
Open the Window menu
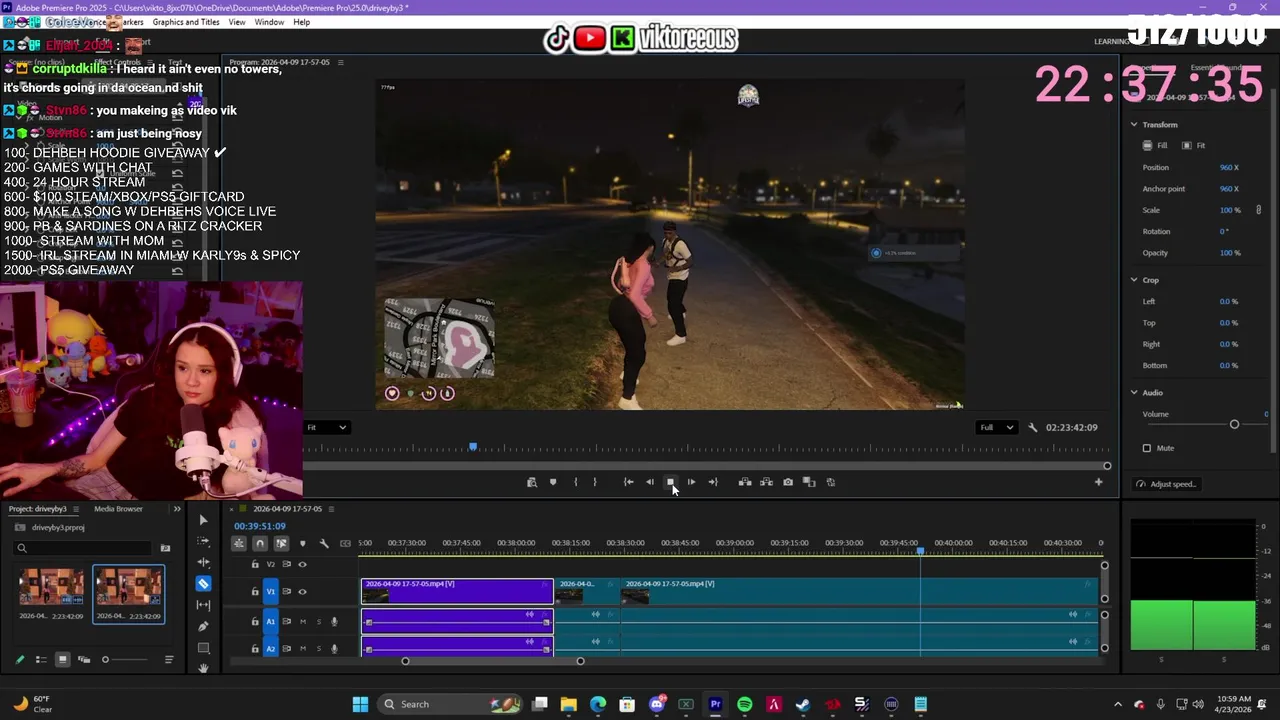pos(269,22)
